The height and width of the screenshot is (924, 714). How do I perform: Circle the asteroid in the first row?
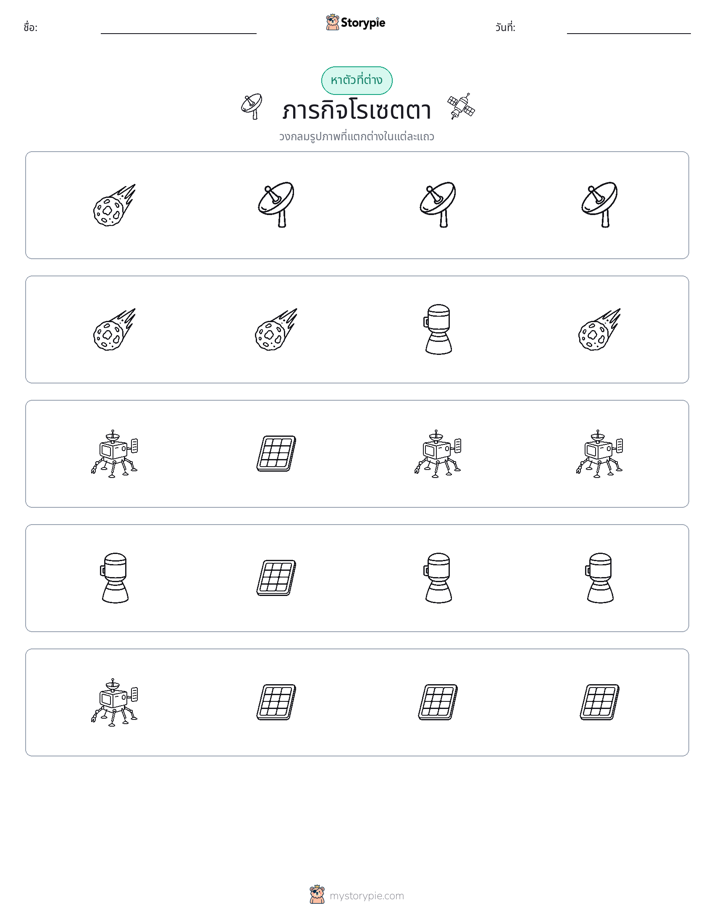[x=114, y=205]
